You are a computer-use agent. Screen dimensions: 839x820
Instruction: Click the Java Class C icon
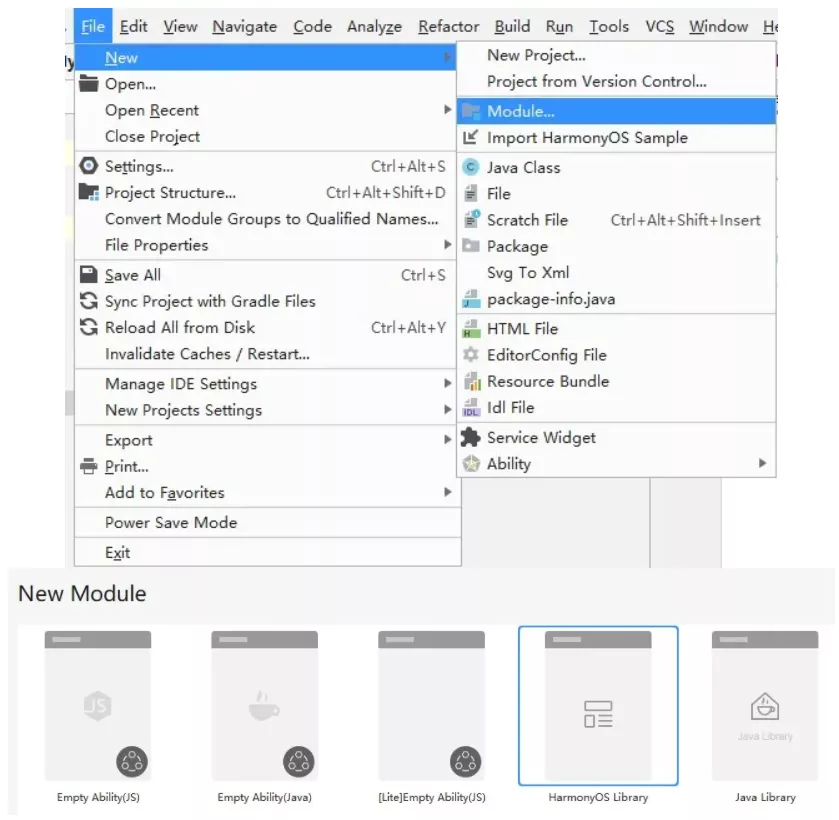pos(471,168)
